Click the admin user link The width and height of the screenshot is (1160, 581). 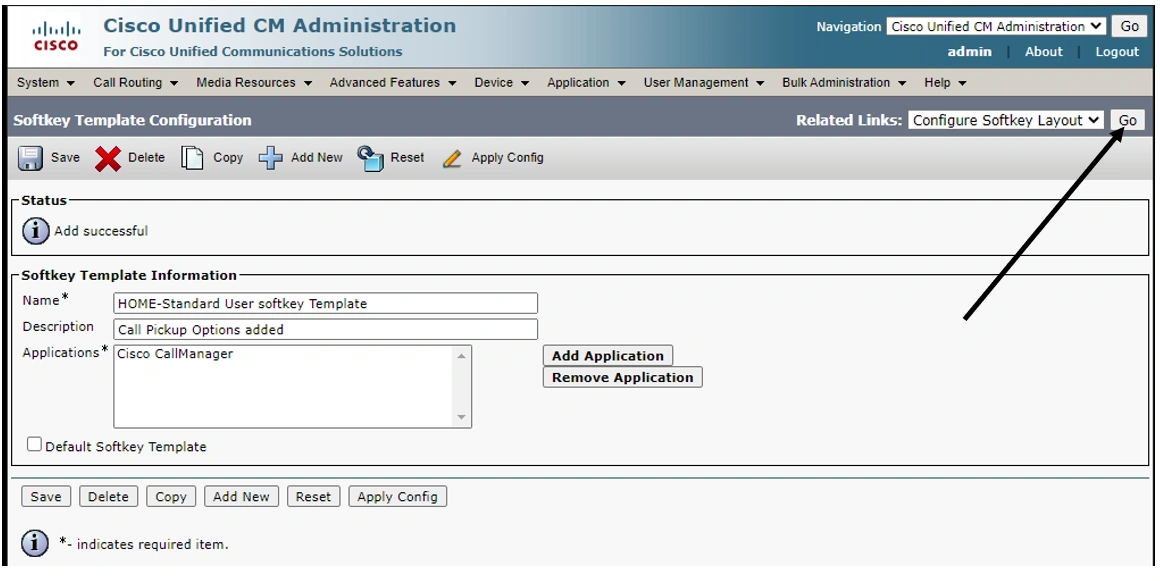(969, 52)
